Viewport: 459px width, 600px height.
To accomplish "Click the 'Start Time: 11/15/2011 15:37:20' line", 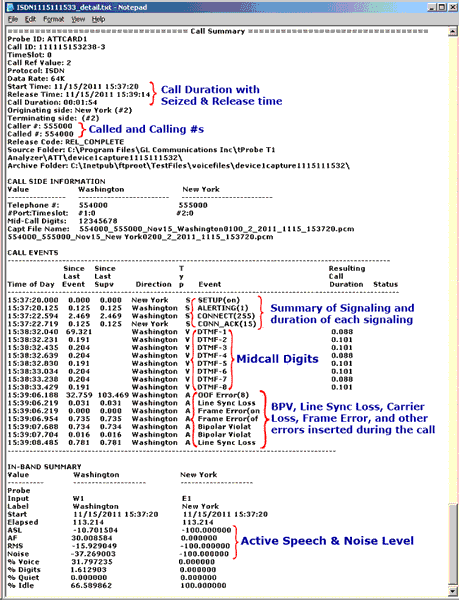I will point(73,86).
